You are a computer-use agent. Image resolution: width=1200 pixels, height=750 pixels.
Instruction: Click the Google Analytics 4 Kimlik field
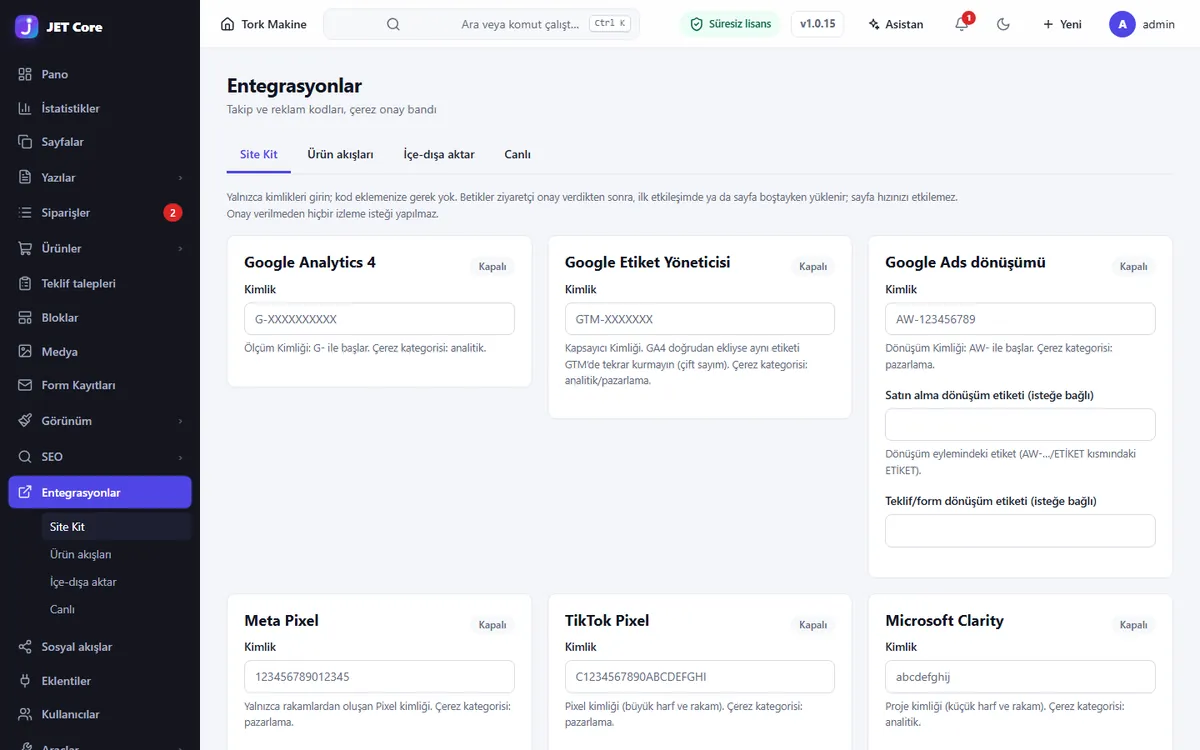tap(379, 319)
